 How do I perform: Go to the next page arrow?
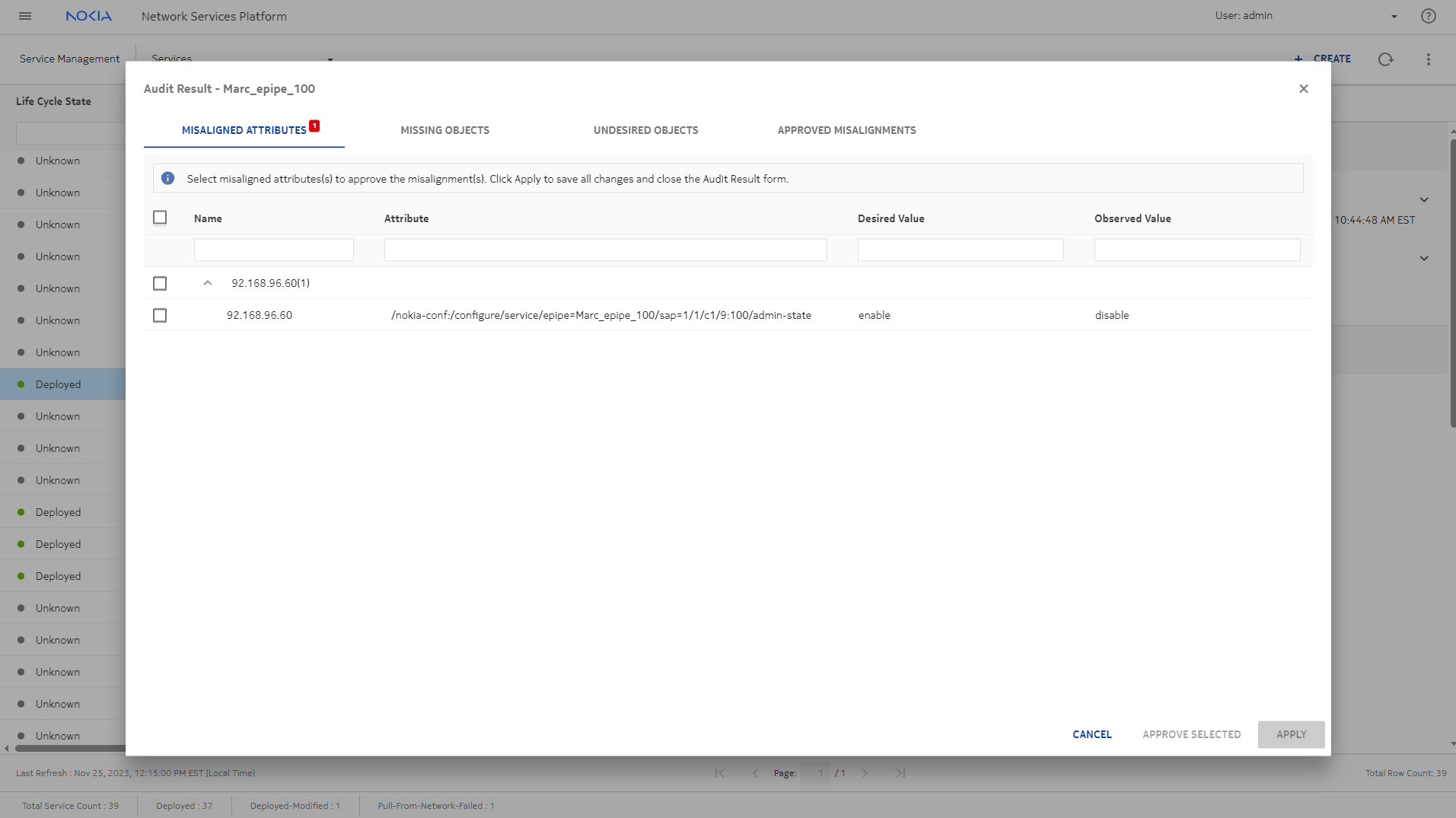pyautogui.click(x=865, y=773)
